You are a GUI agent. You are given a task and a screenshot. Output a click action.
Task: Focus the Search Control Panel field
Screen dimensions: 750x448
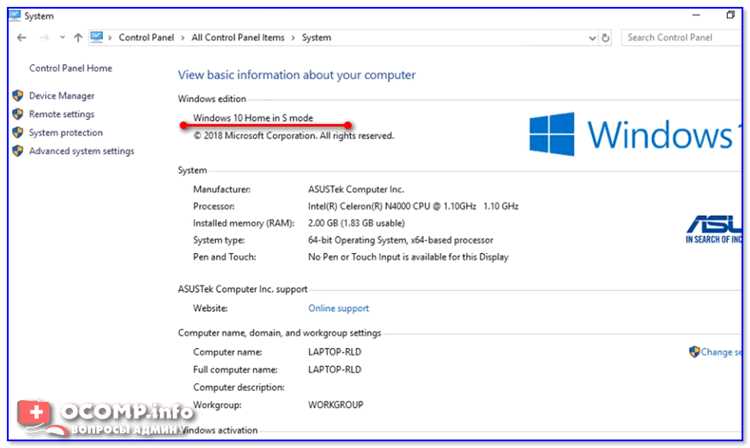682,37
